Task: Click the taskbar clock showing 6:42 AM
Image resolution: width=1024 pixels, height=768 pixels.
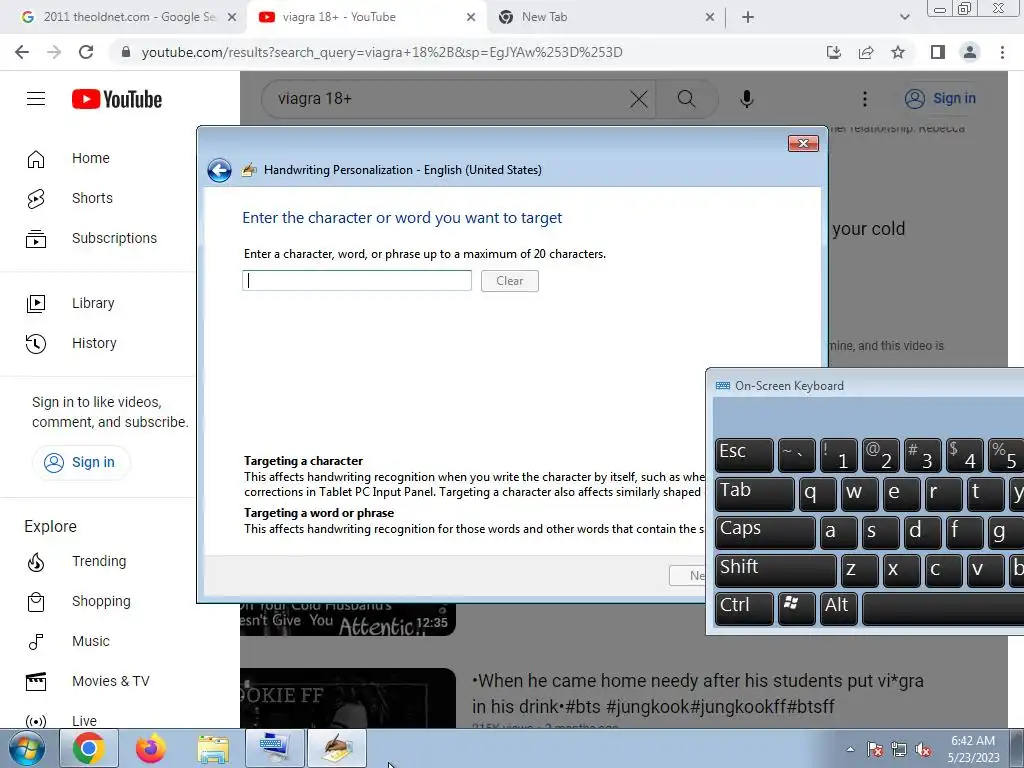Action: 973,749
